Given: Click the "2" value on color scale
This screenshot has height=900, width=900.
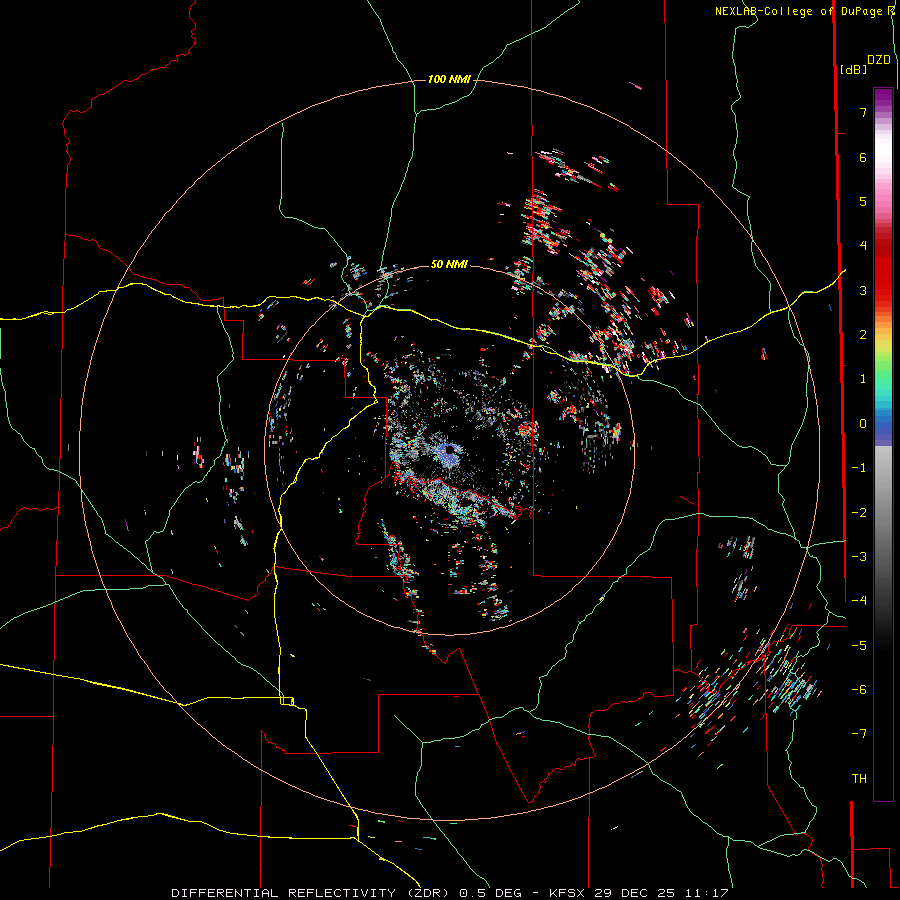Looking at the screenshot, I should tap(863, 335).
